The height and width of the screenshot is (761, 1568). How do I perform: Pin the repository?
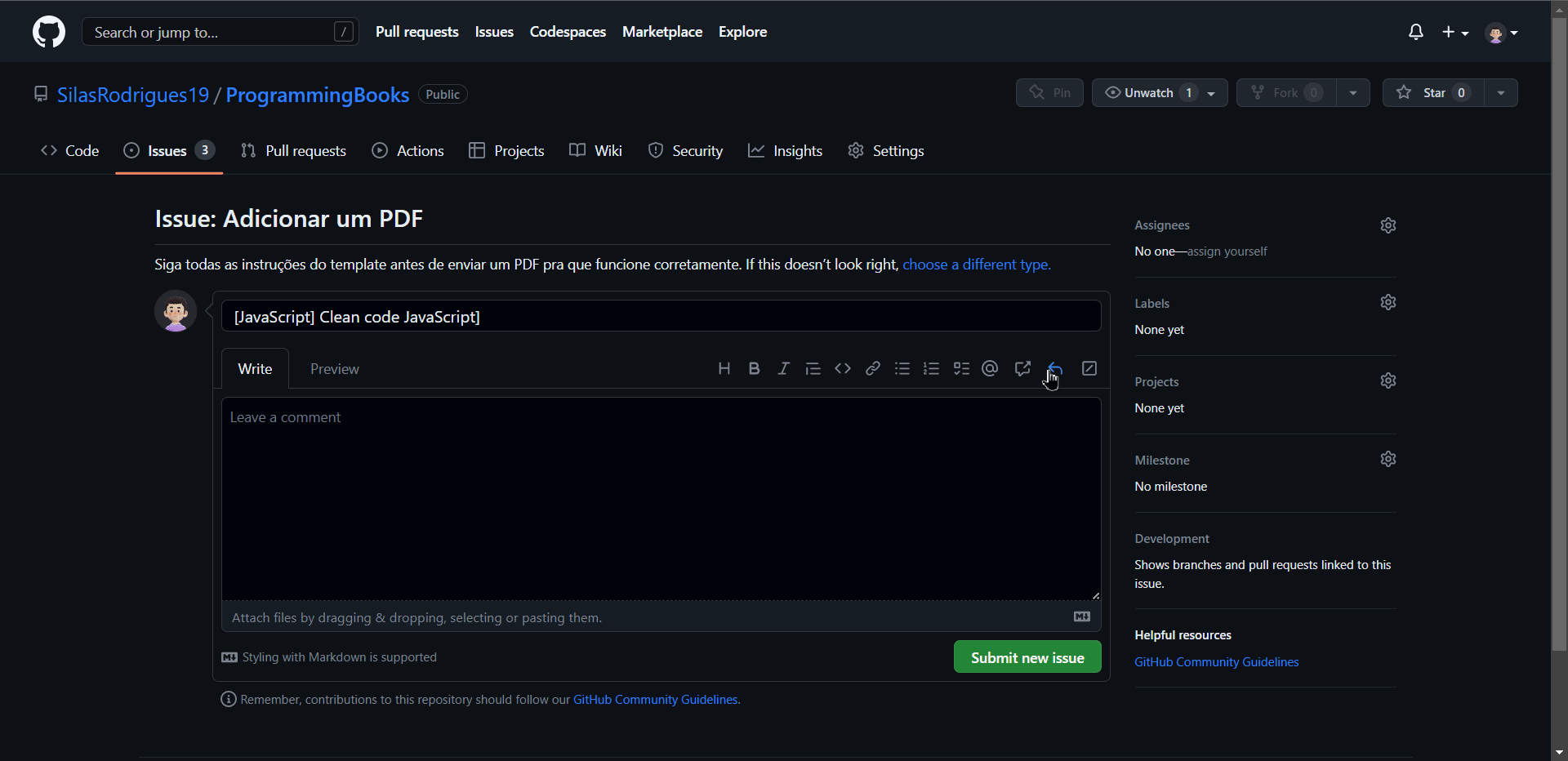point(1049,93)
